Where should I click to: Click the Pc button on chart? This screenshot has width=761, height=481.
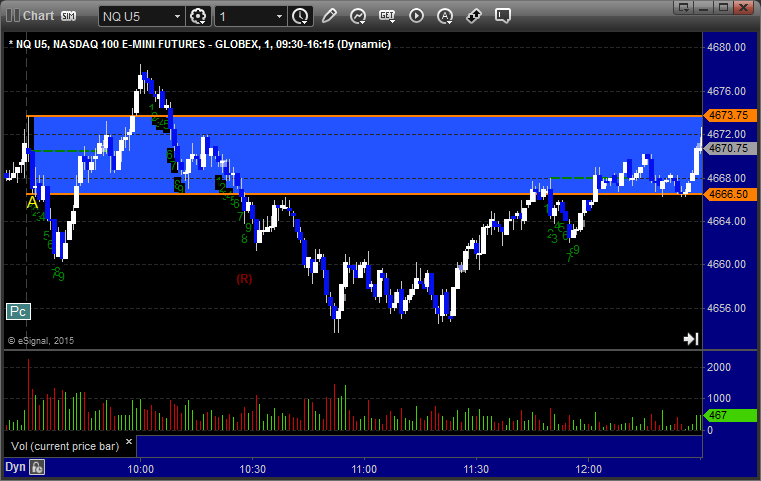click(x=18, y=312)
